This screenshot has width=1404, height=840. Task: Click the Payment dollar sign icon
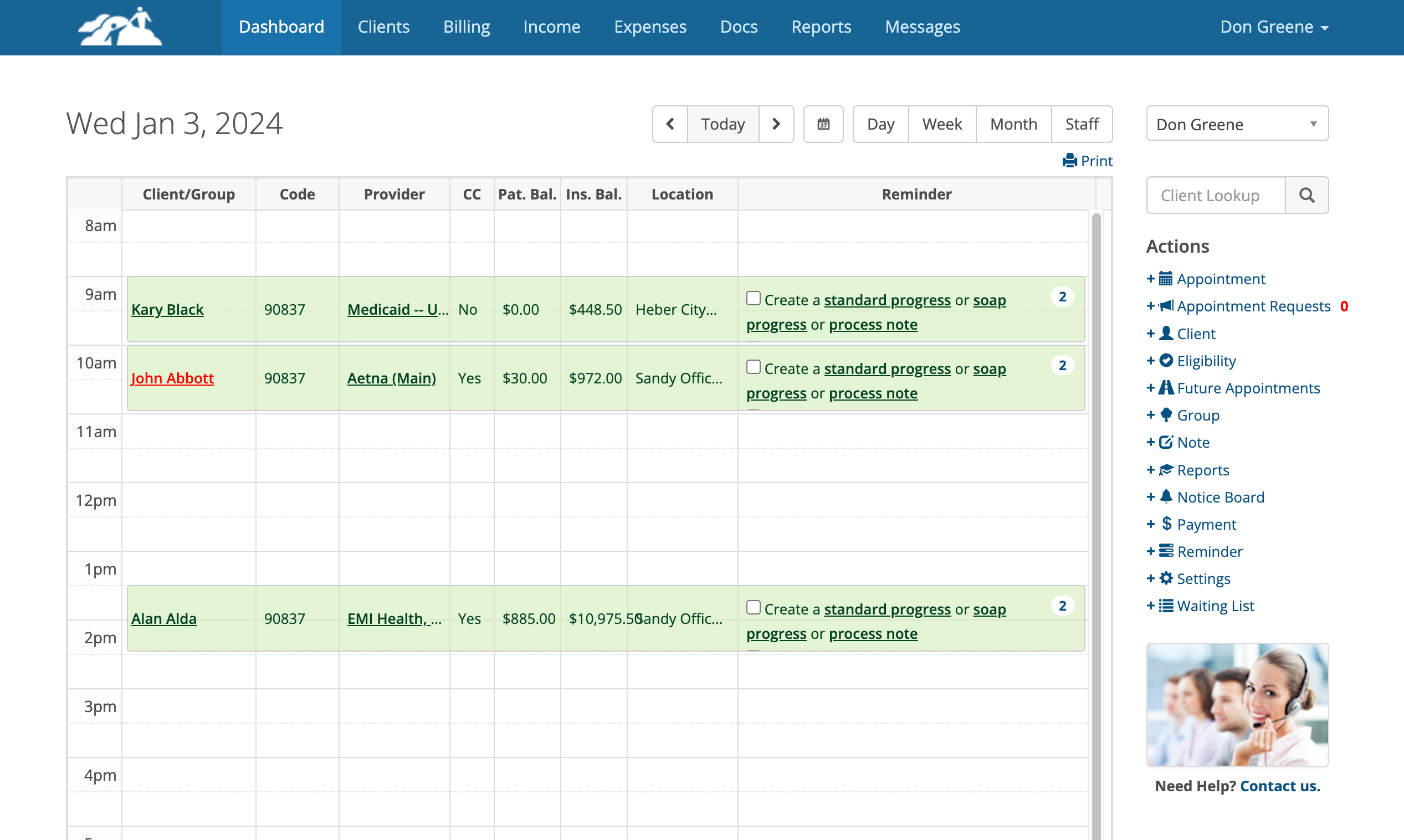(1166, 524)
